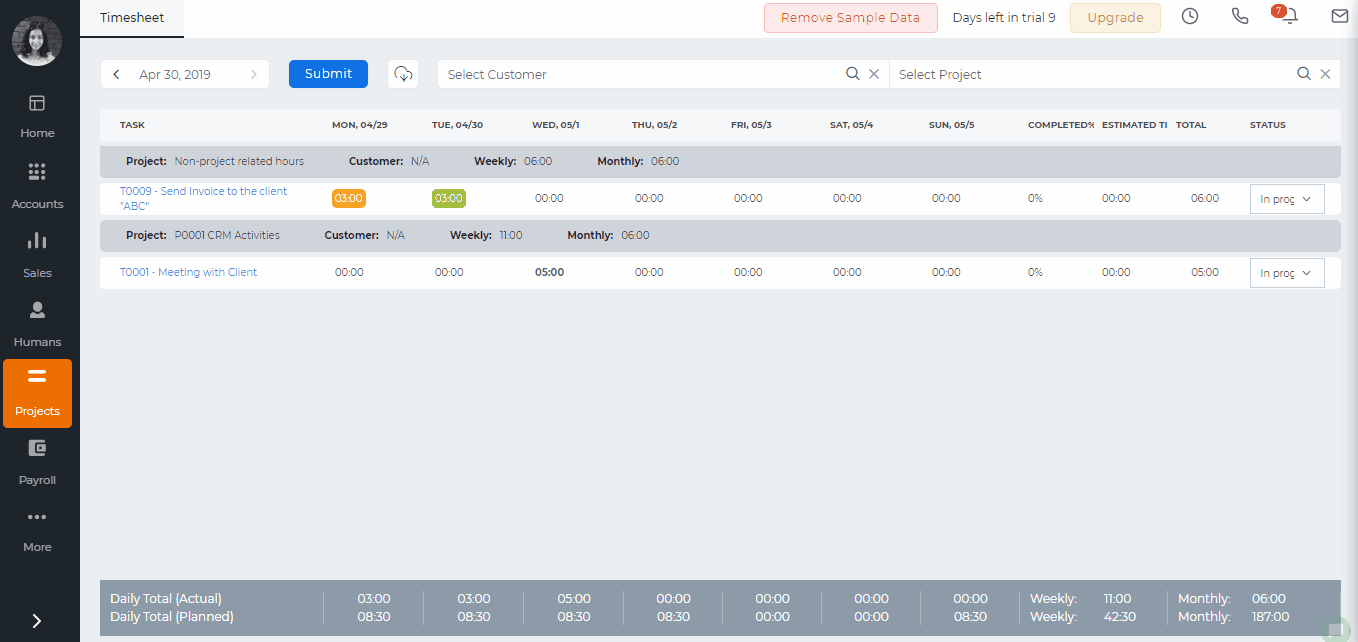The image size is (1358, 642).
Task: Click the TUE, 04/30 column header
Action: (458, 125)
